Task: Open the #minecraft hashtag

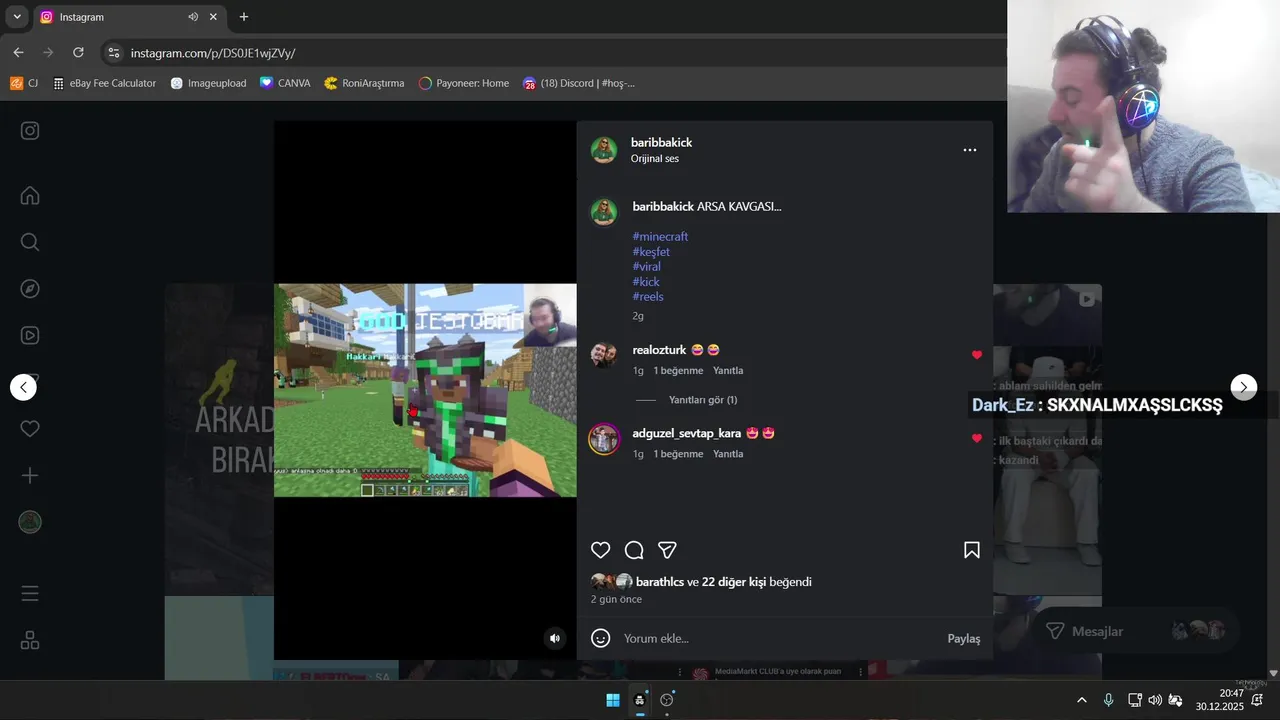Action: [x=660, y=237]
